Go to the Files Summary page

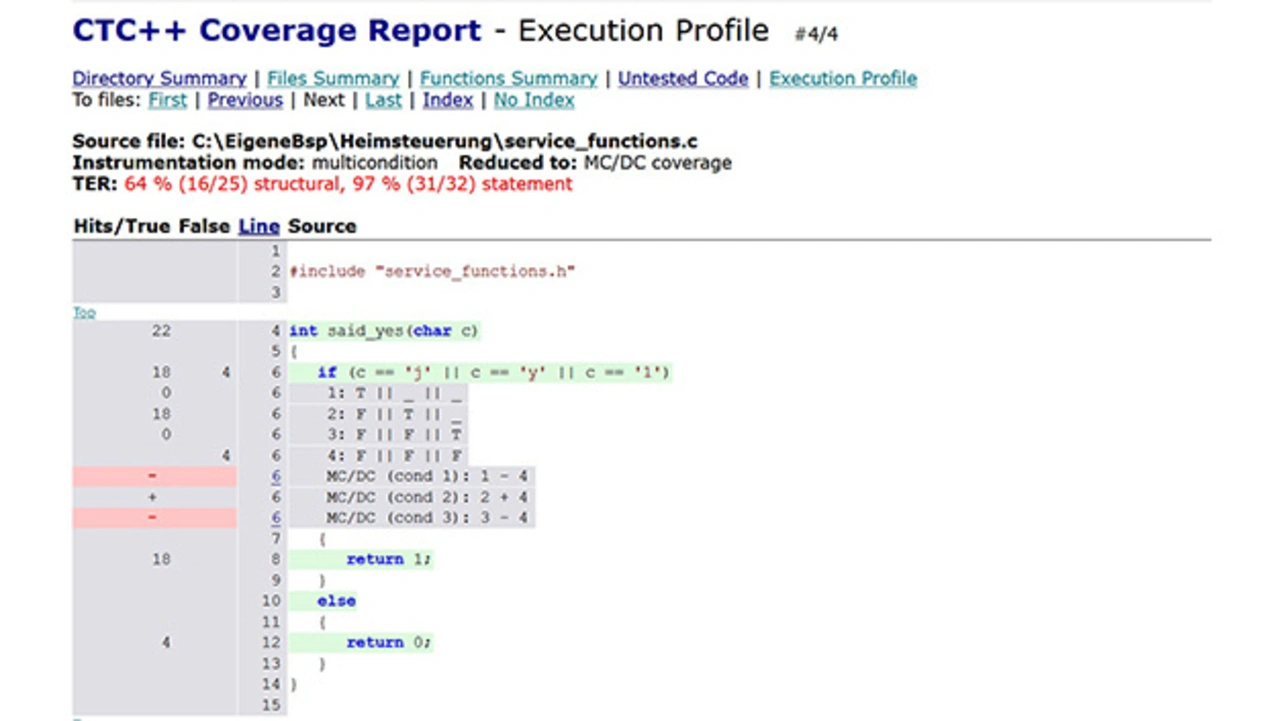point(333,78)
